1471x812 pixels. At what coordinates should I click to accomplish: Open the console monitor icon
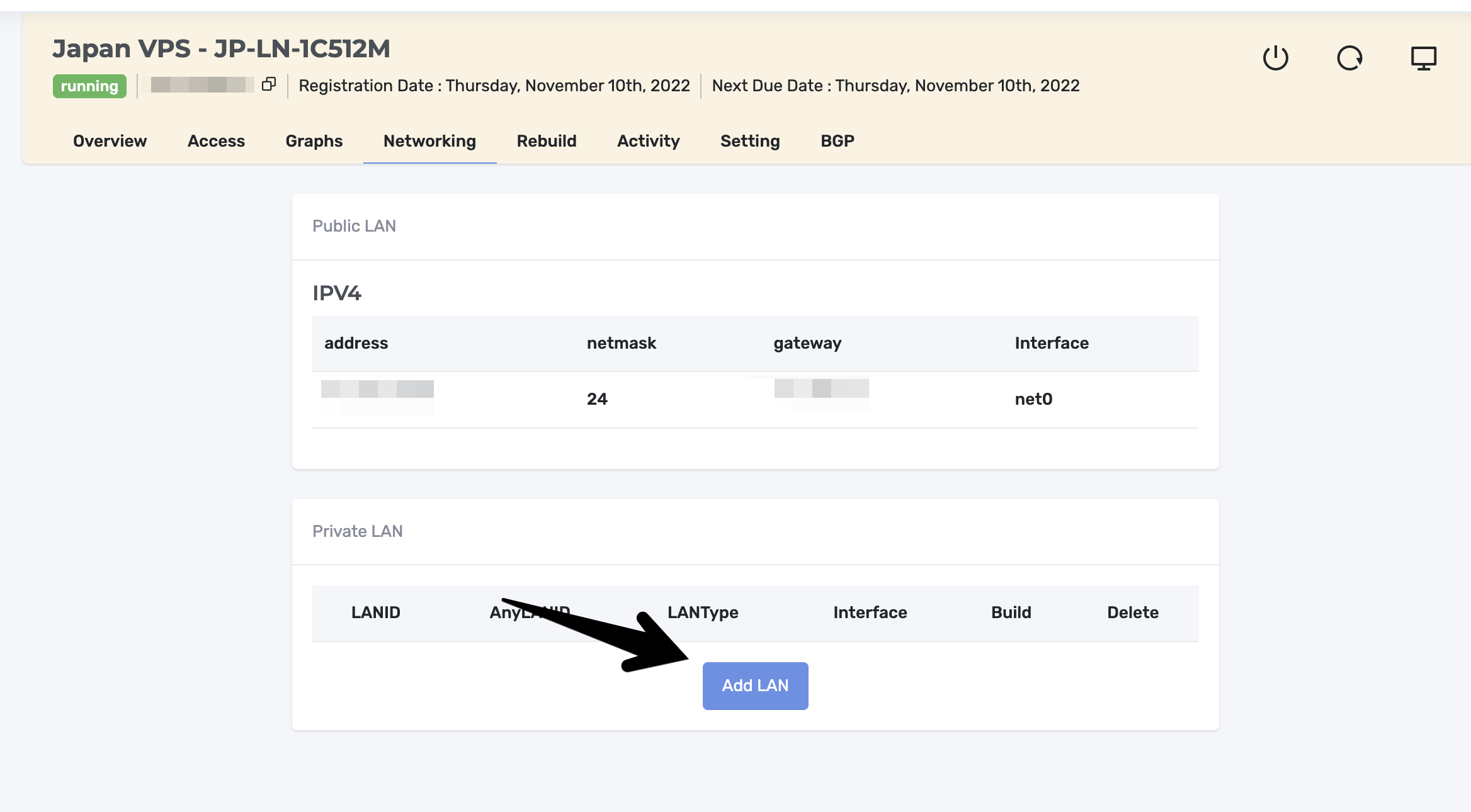[x=1424, y=58]
